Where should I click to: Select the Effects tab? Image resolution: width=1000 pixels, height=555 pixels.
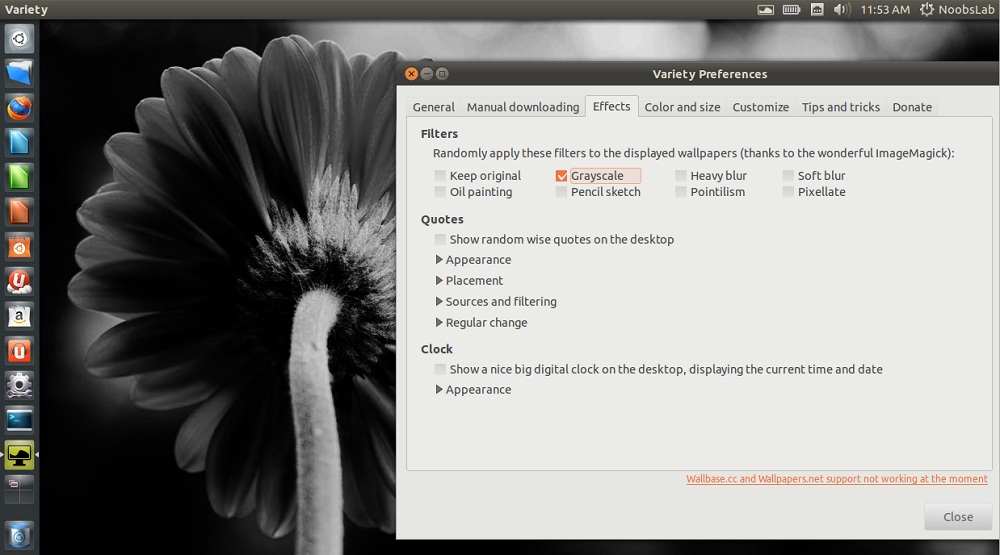612,106
